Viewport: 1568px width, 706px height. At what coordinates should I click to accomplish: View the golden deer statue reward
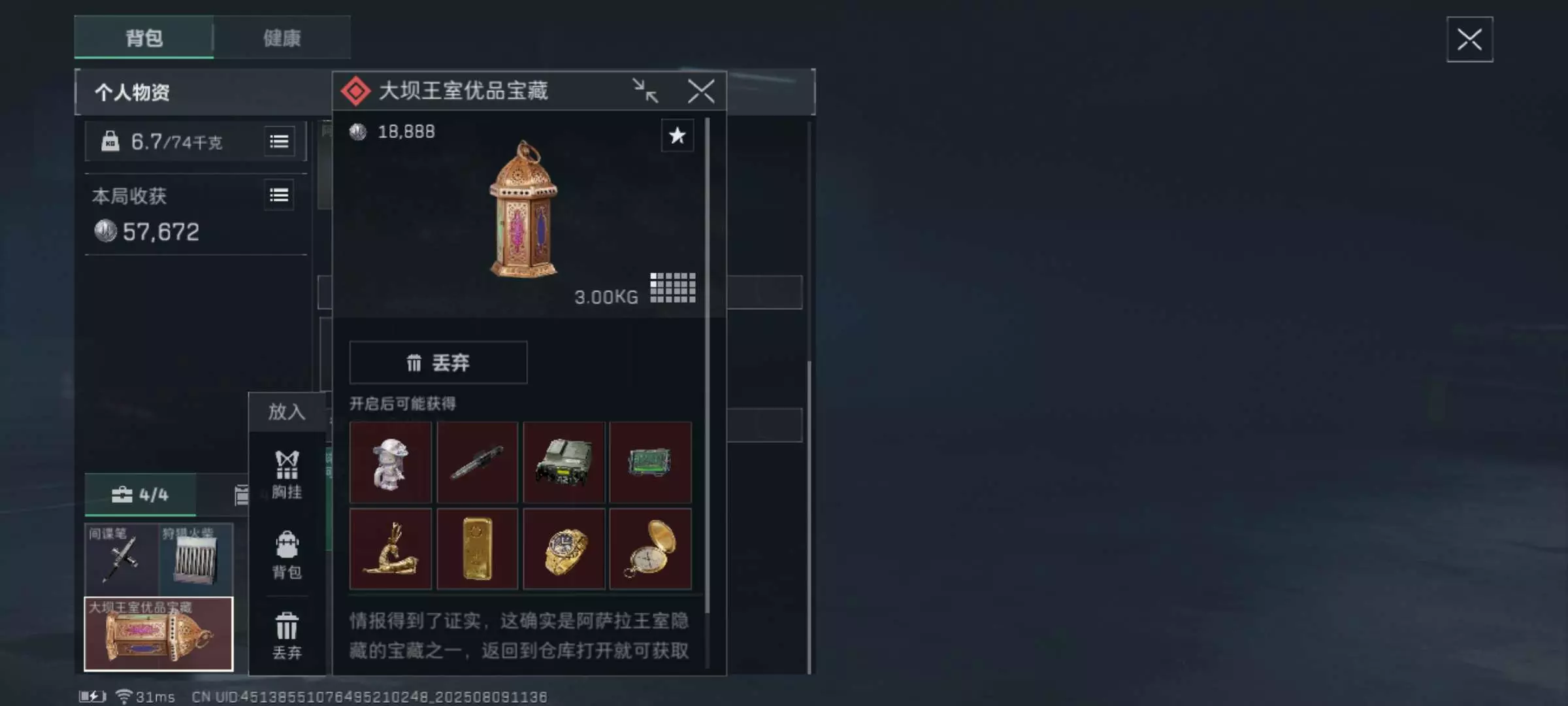pos(391,549)
